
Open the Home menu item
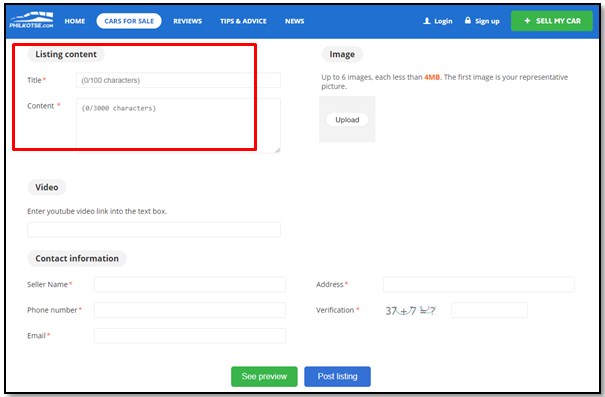click(75, 21)
